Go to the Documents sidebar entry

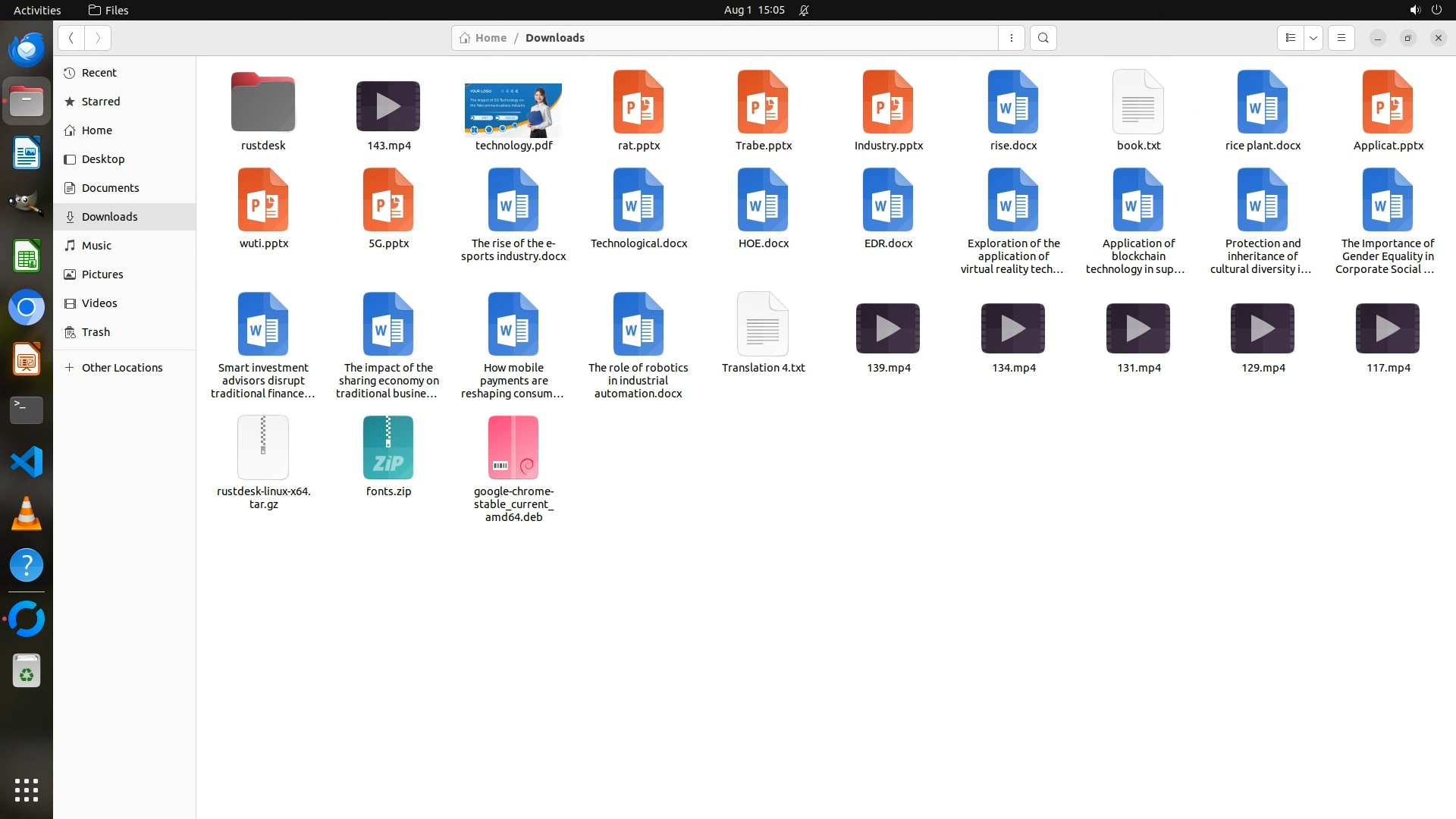[110, 188]
